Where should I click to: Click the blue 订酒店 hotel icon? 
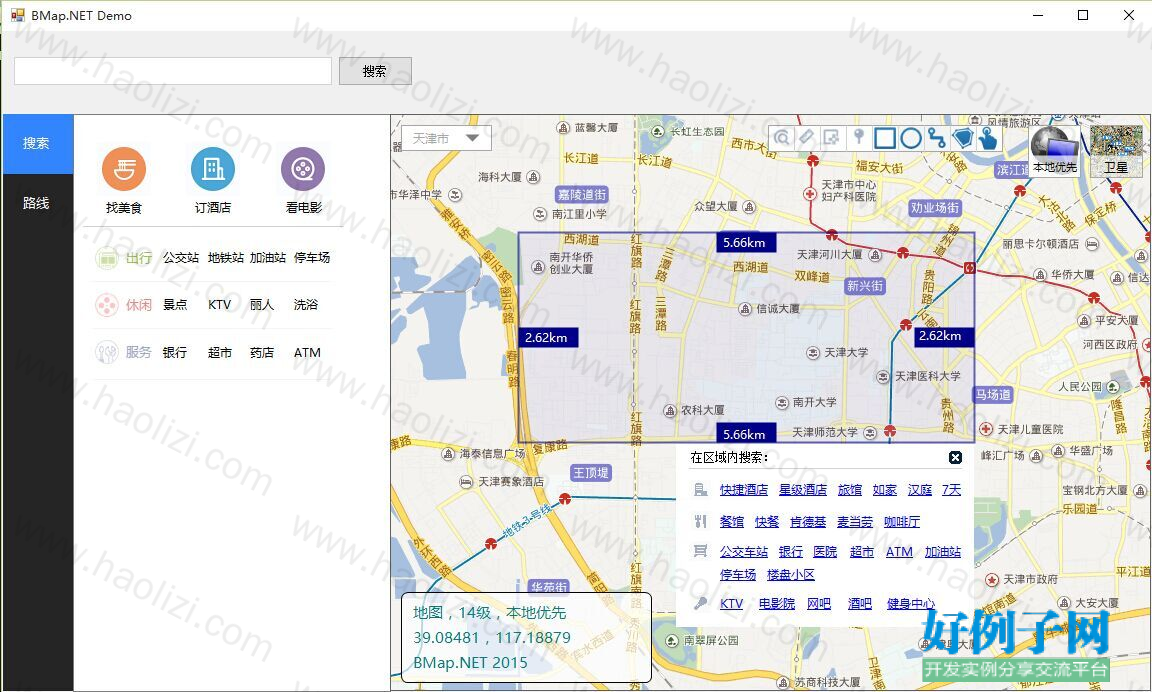(x=213, y=169)
